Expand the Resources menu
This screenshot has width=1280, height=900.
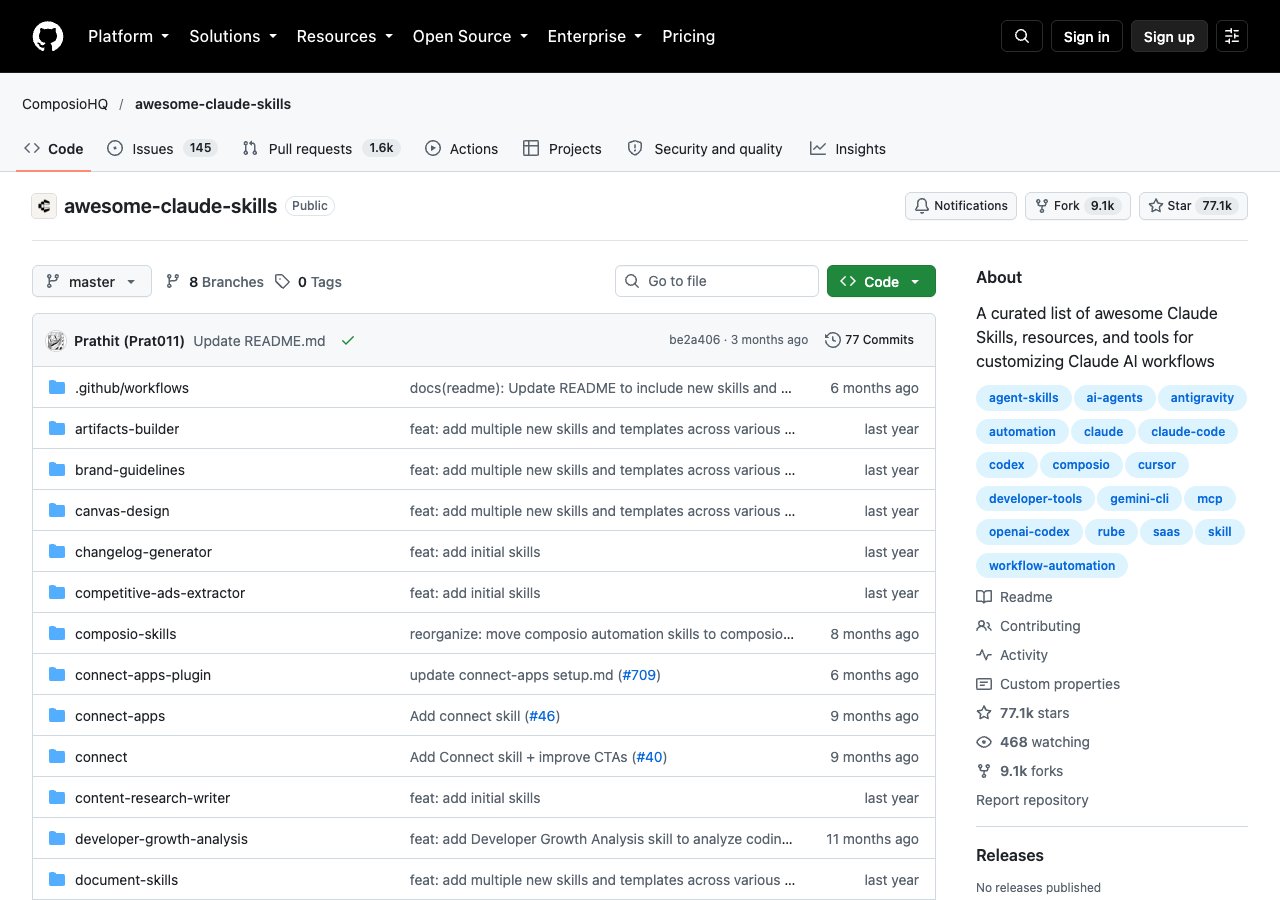coord(347,36)
